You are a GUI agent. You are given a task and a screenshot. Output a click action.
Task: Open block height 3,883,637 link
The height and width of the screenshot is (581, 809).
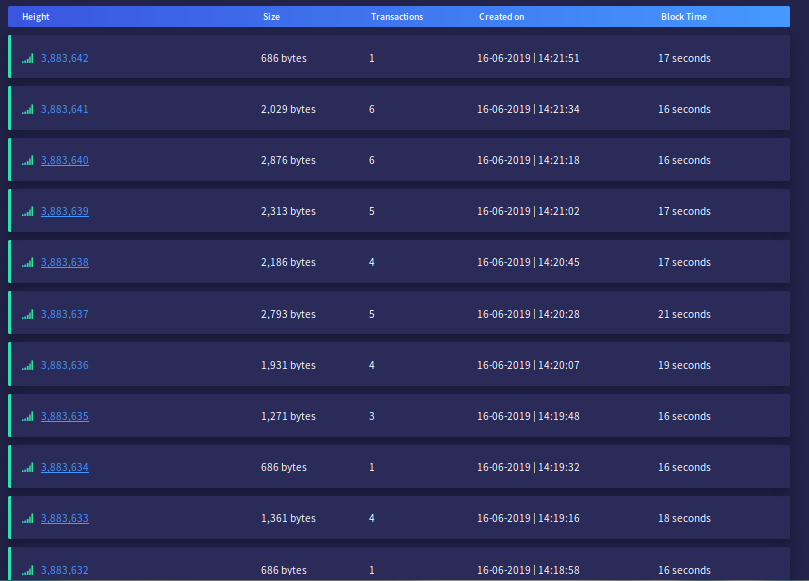coord(65,314)
